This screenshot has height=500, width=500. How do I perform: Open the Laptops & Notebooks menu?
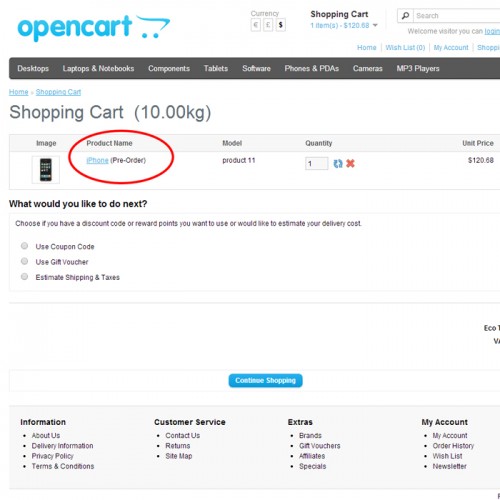[98, 68]
